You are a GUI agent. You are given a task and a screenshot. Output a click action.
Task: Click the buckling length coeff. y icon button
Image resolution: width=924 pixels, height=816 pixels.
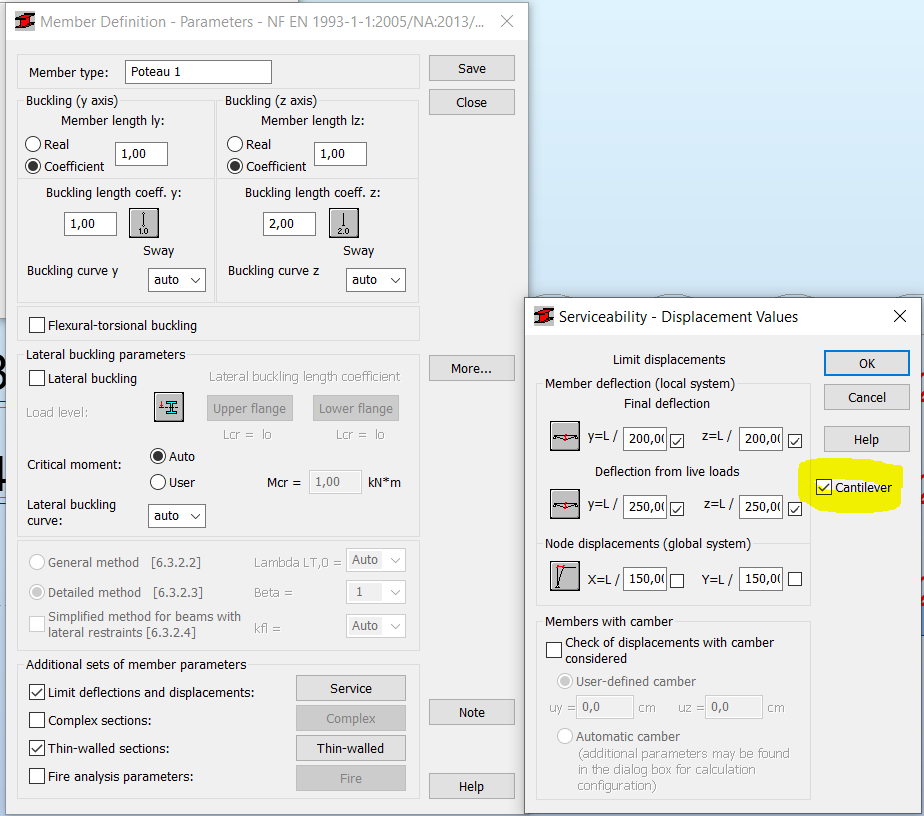[144, 223]
